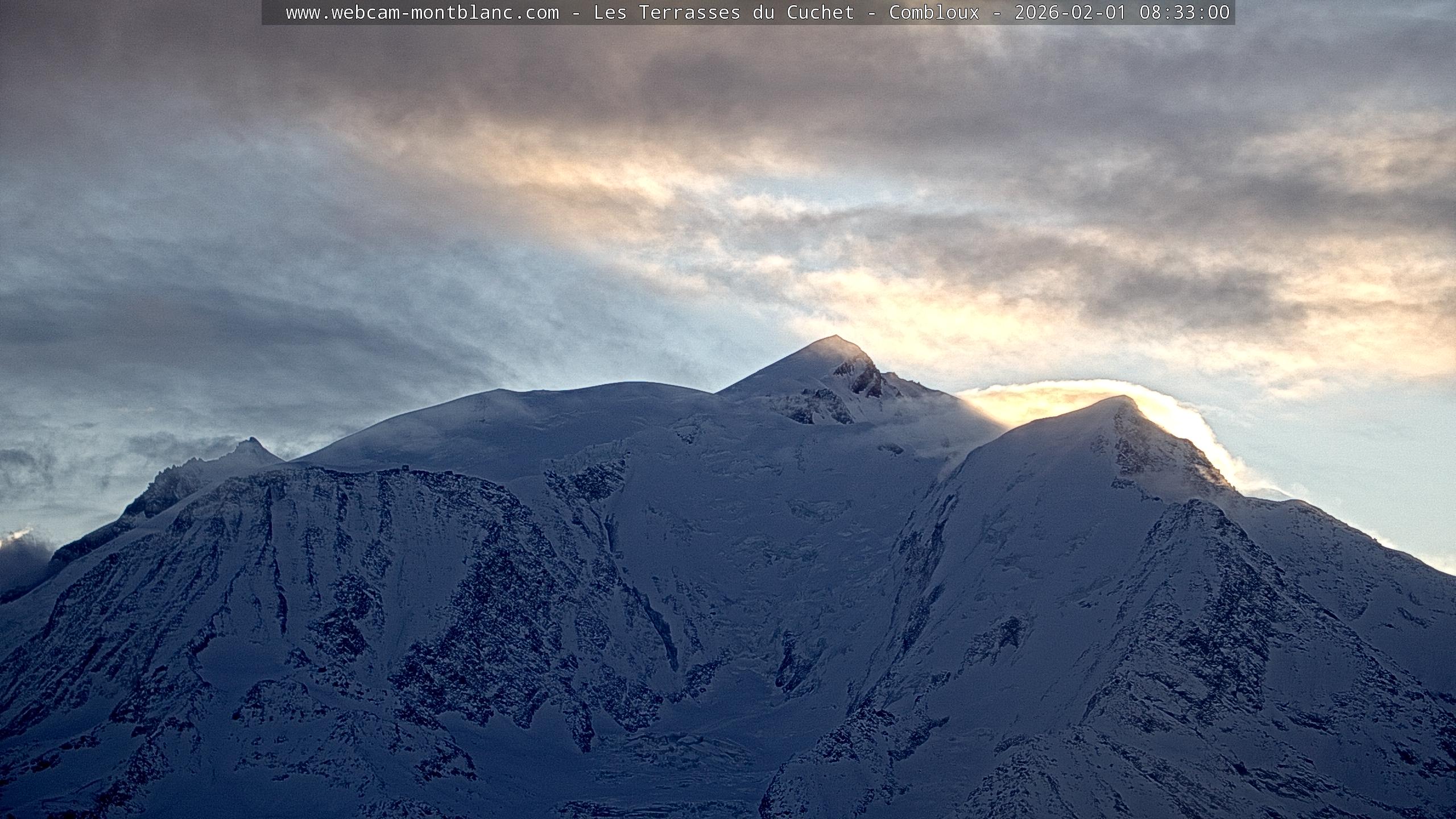Click the 'Combloux' location label in the header
Viewport: 1456px width, 819px height.
click(934, 13)
